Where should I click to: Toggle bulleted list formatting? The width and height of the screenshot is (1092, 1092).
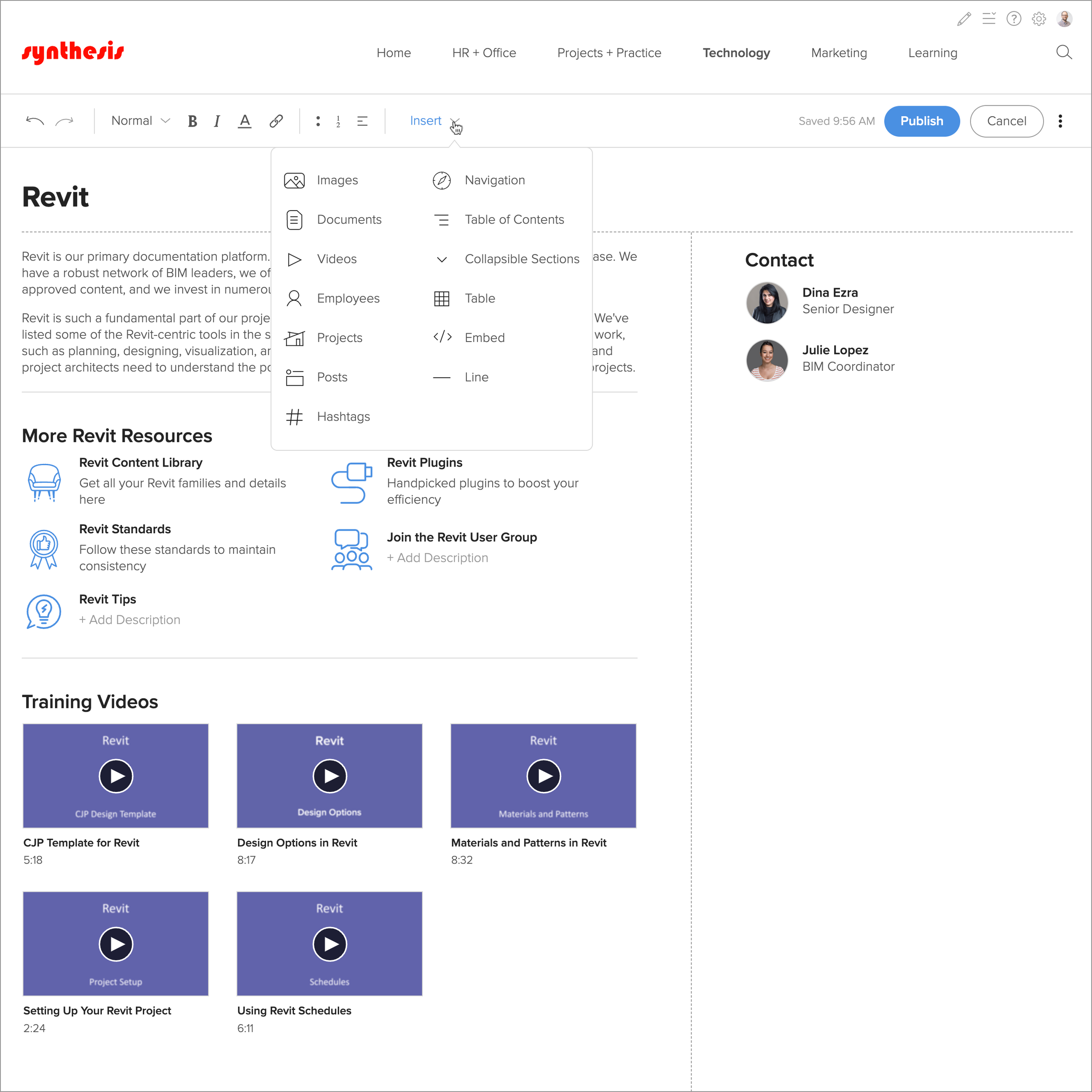click(318, 121)
